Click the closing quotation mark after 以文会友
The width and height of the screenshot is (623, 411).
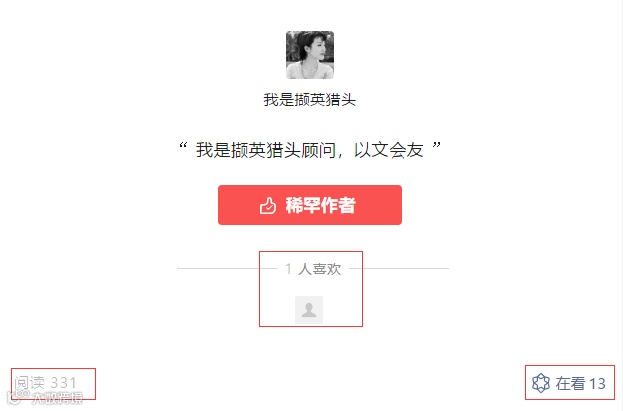tap(437, 145)
